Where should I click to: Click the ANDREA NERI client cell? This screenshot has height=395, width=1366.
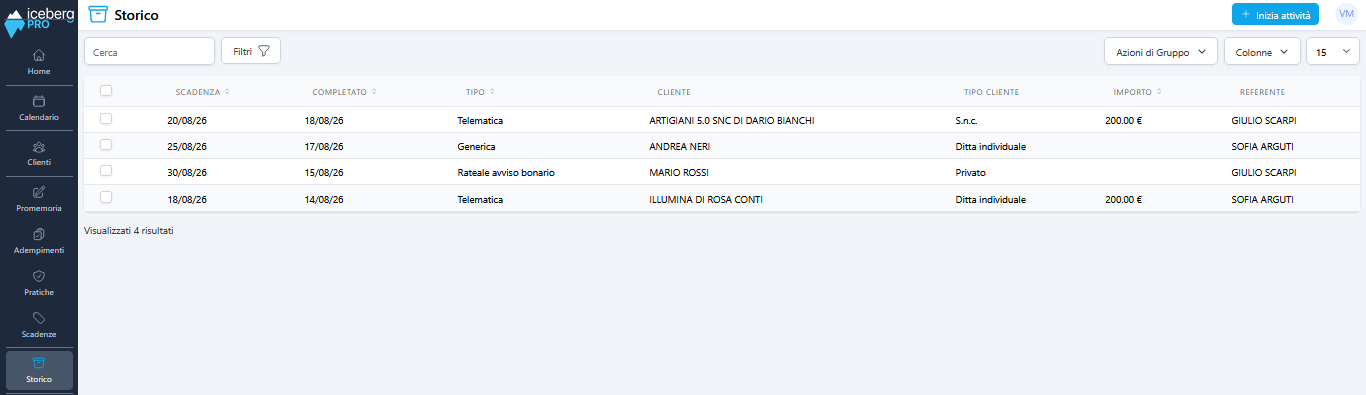point(680,146)
